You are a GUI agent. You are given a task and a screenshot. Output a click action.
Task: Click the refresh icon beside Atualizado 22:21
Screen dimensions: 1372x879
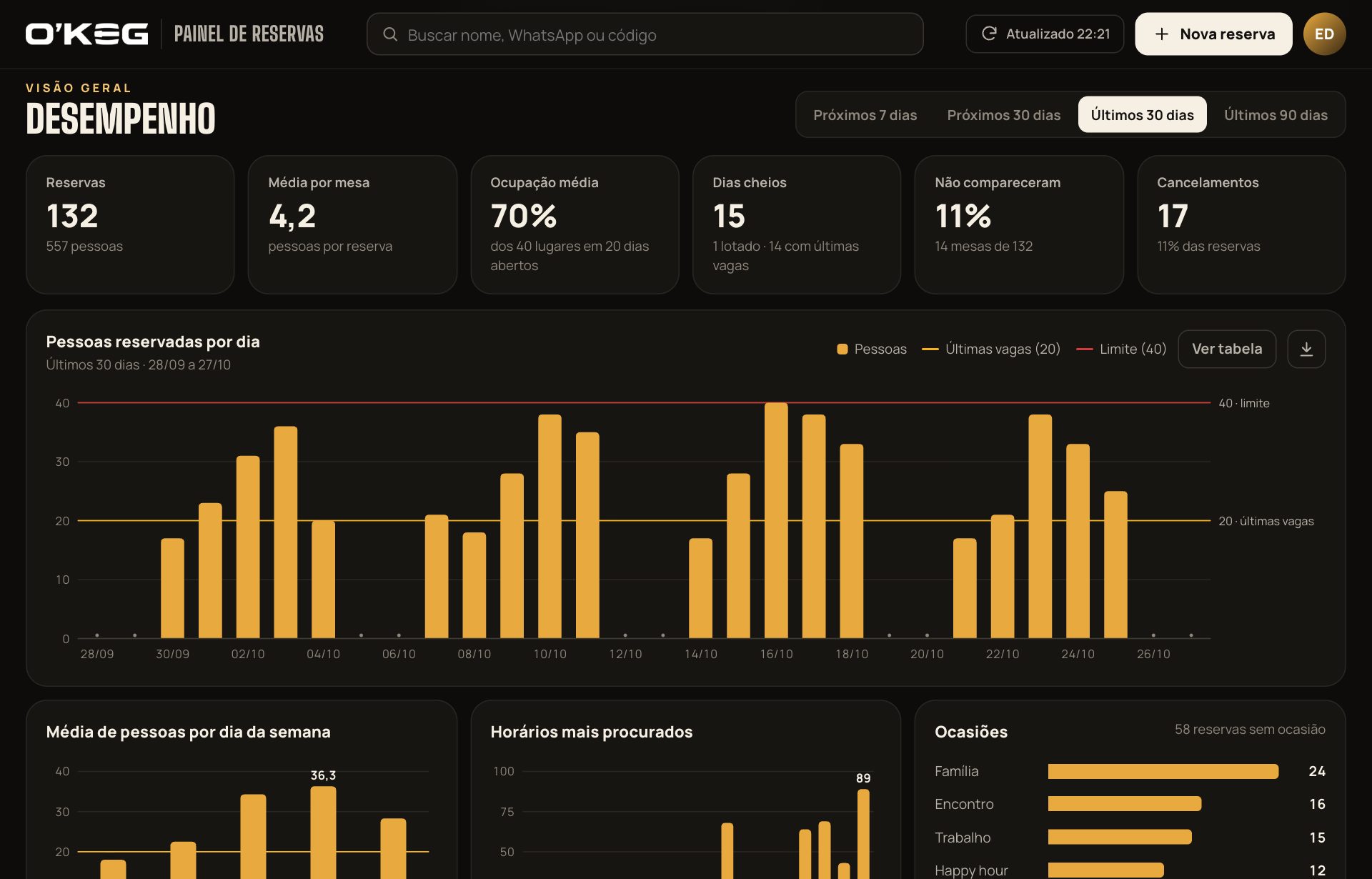pos(989,34)
